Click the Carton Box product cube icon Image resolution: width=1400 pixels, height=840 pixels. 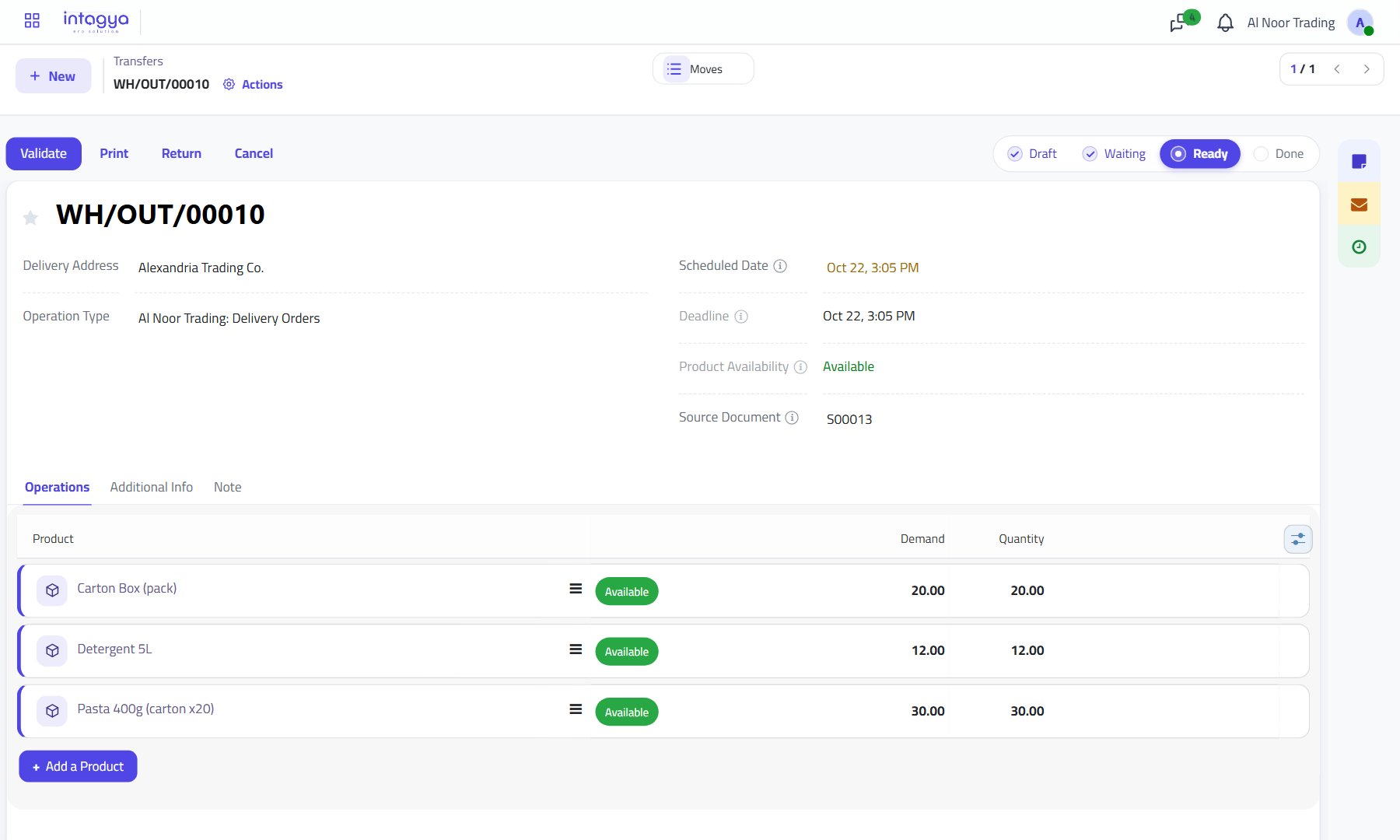tap(52, 590)
